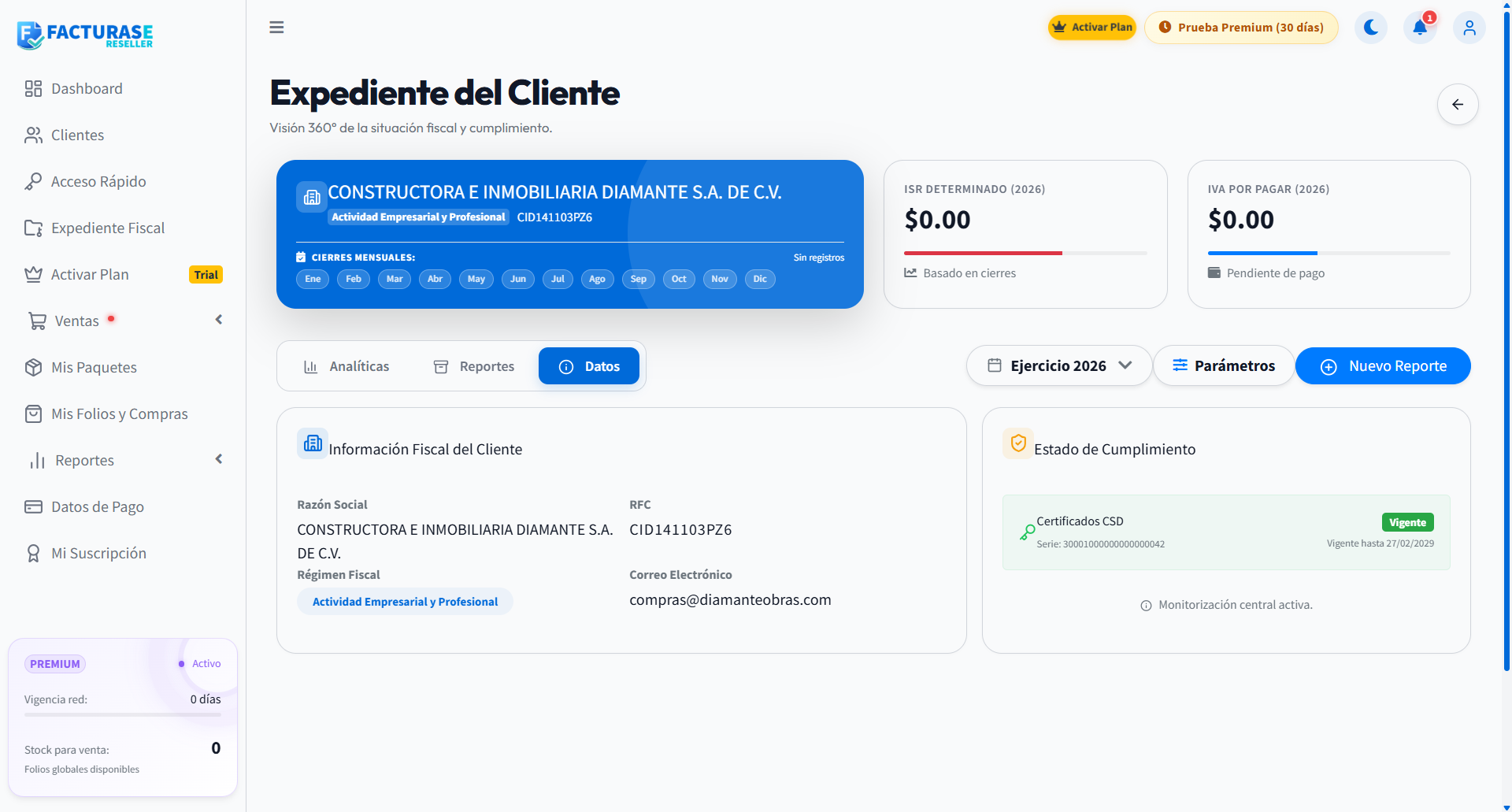Select the Mar monthly closing pill

(x=395, y=279)
